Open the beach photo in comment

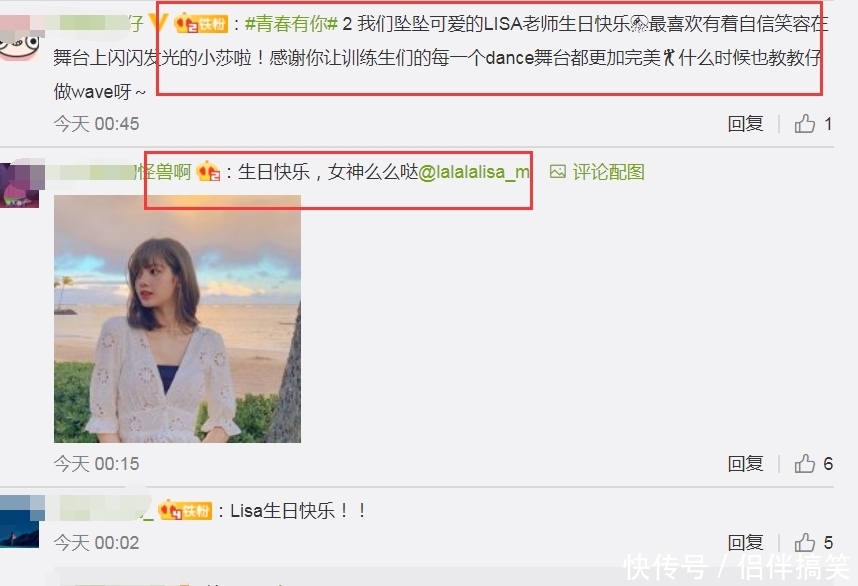pyautogui.click(x=177, y=319)
